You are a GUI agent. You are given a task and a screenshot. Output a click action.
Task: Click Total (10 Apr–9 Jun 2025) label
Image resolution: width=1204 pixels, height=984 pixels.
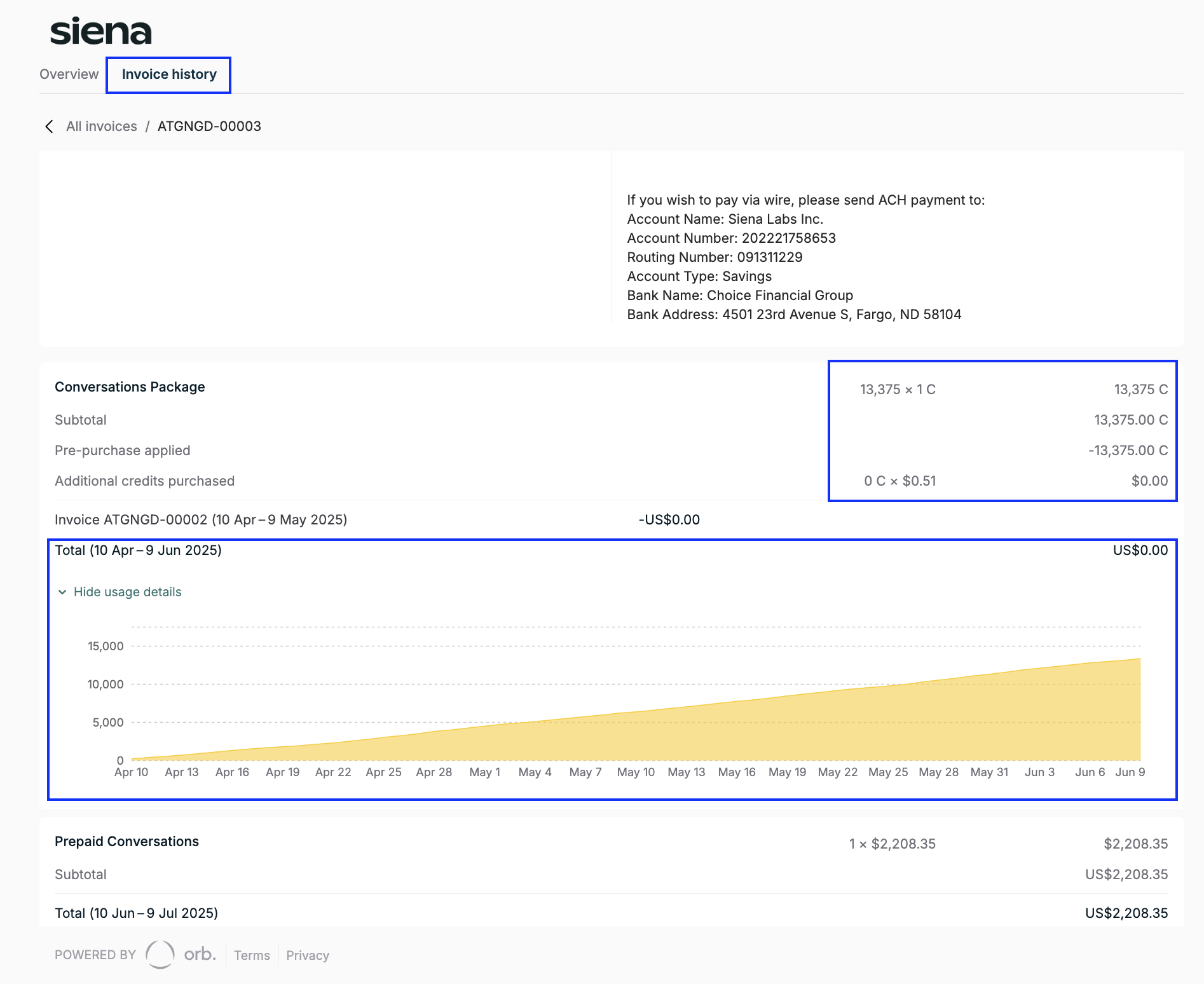[x=138, y=550]
